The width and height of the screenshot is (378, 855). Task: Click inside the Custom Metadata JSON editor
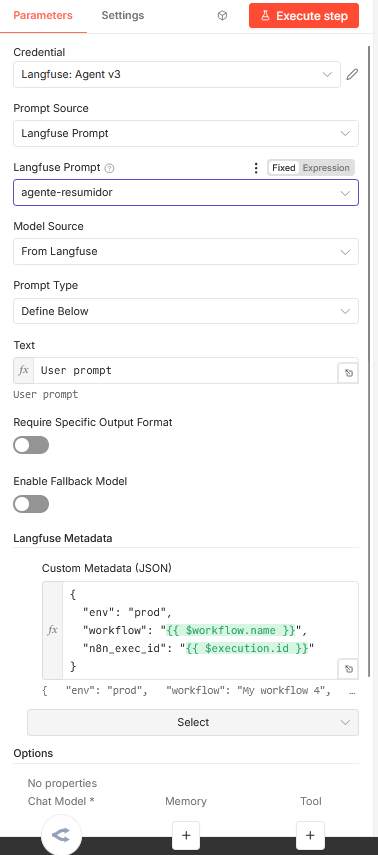[210, 630]
